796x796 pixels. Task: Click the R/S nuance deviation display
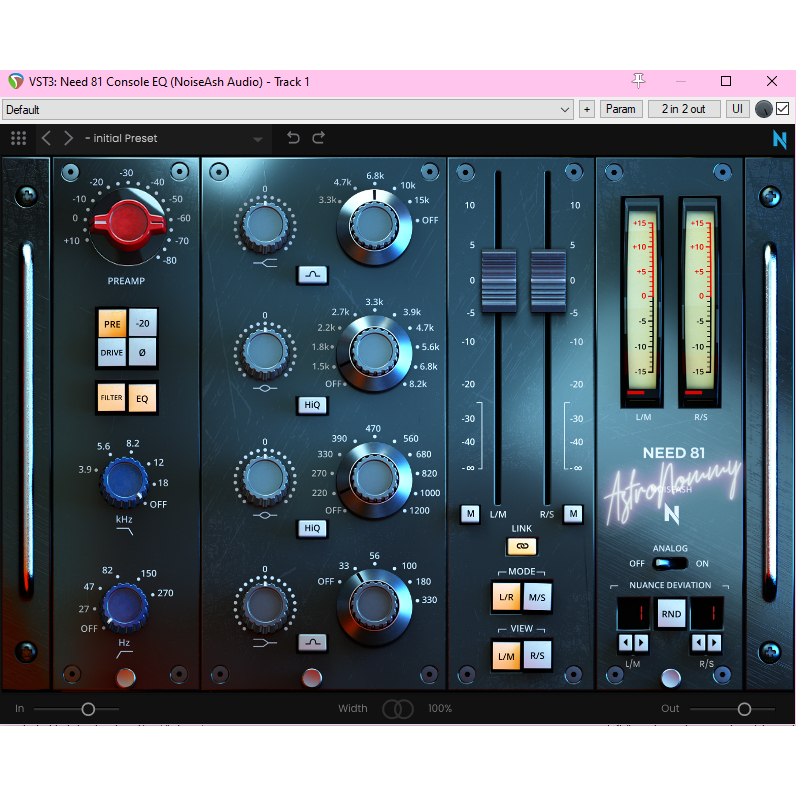(x=707, y=613)
